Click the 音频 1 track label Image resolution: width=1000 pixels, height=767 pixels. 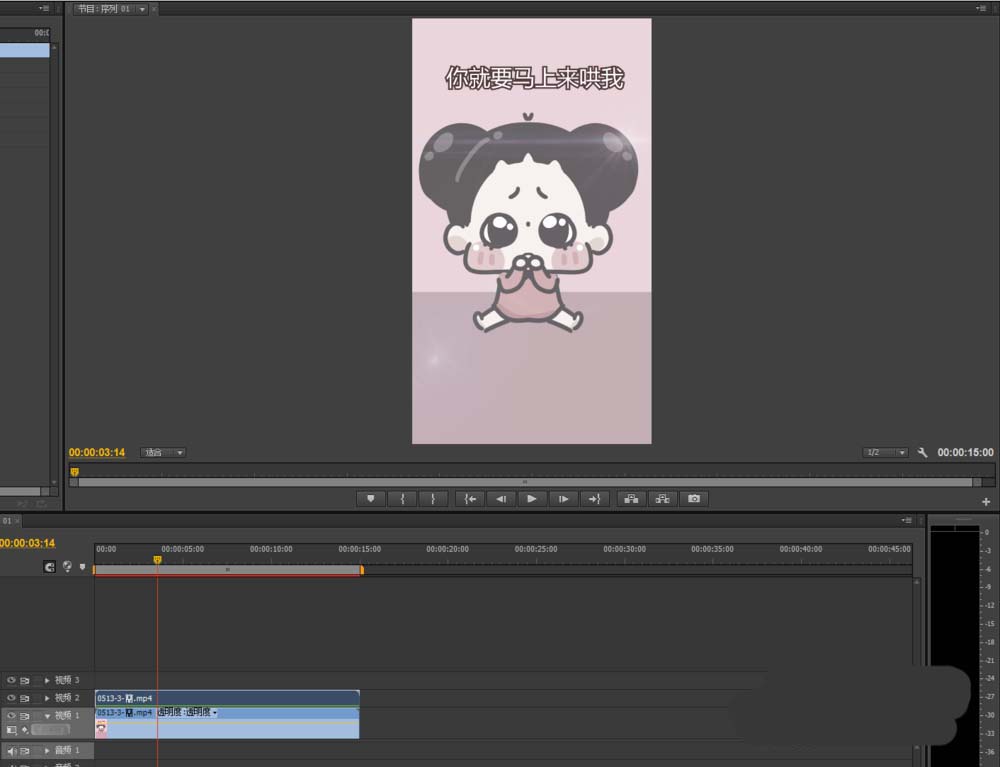66,751
